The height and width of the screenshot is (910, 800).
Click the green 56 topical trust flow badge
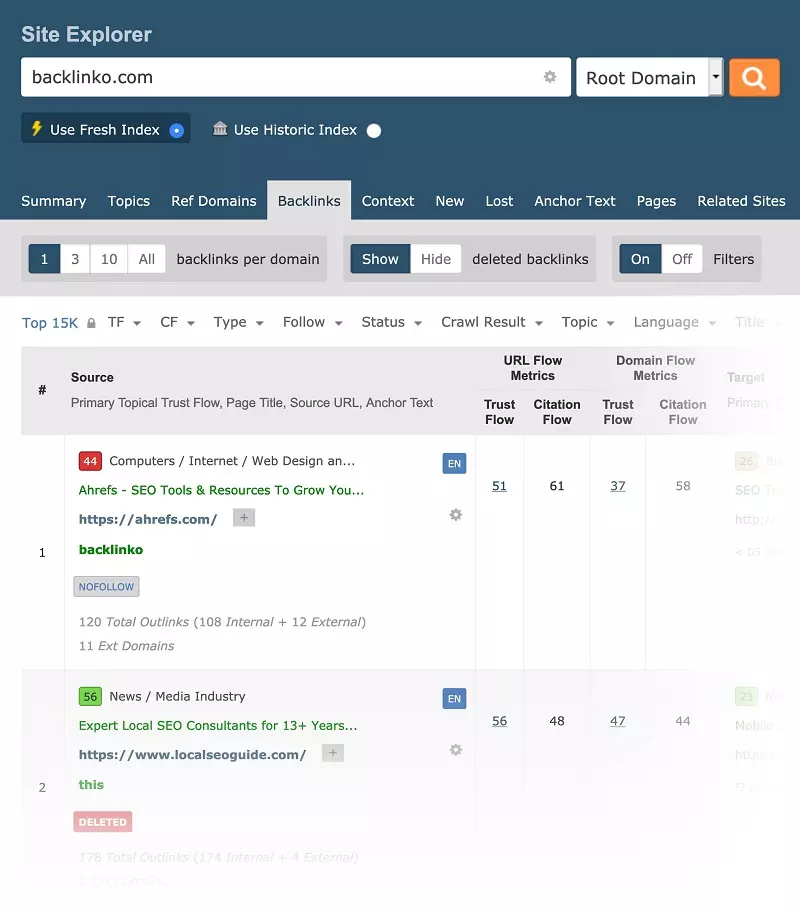(90, 696)
